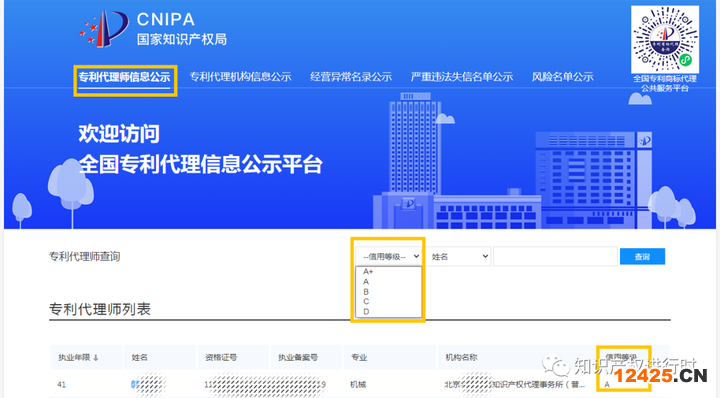This screenshot has width=720, height=398.
Task: Click the 专利代理师列表 heading
Action: [100, 309]
